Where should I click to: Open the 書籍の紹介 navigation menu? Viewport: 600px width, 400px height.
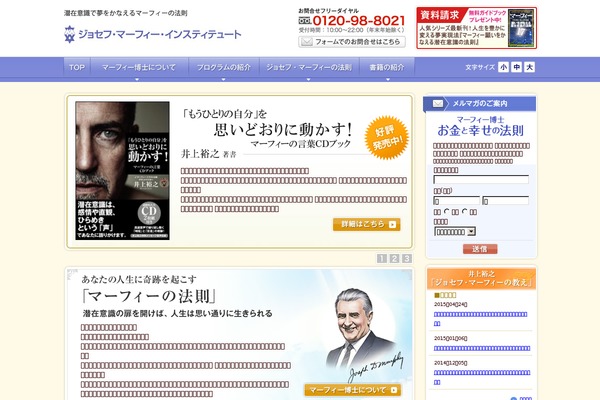coord(387,67)
